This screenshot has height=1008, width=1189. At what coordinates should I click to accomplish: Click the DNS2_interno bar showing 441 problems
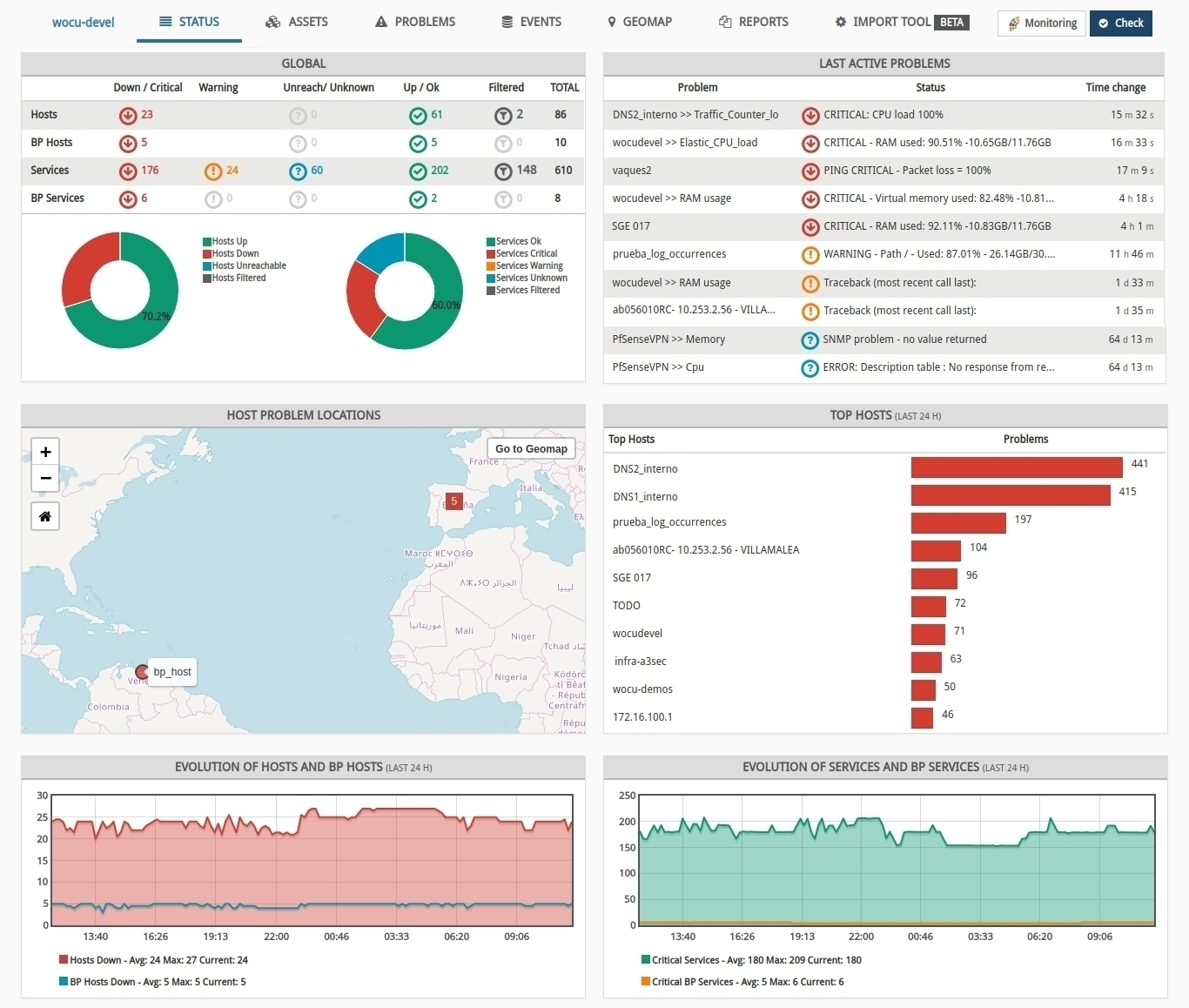[1017, 468]
